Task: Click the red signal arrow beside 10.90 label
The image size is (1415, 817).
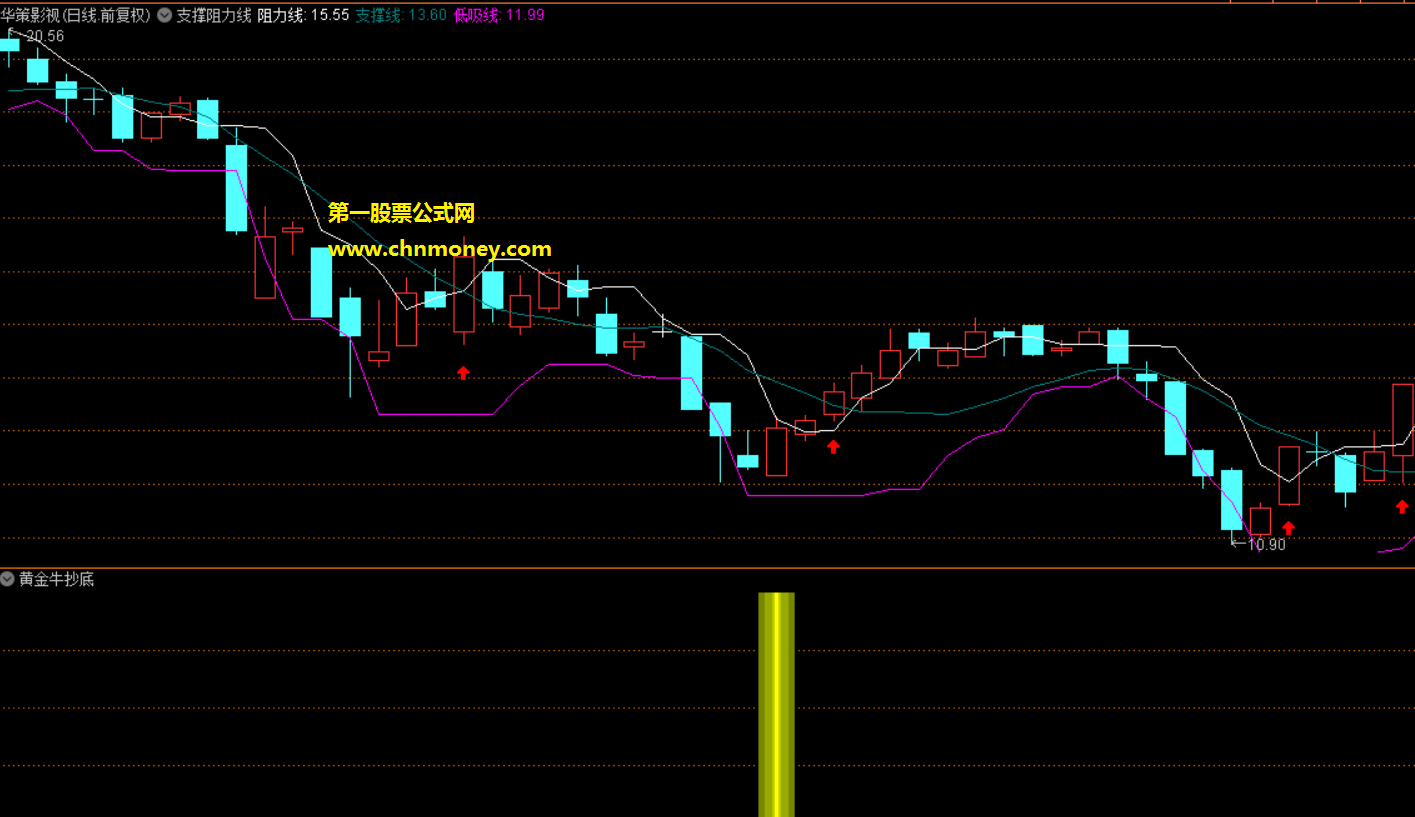Action: coord(1288,527)
